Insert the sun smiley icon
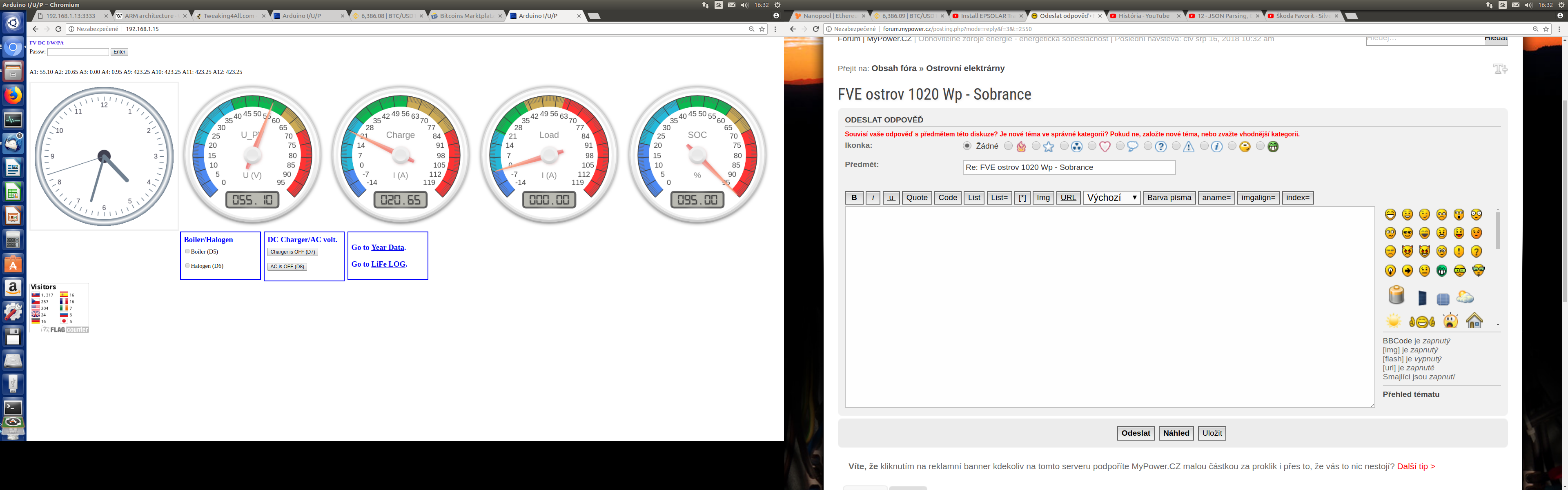The width and height of the screenshot is (1568, 490). coord(1393,321)
